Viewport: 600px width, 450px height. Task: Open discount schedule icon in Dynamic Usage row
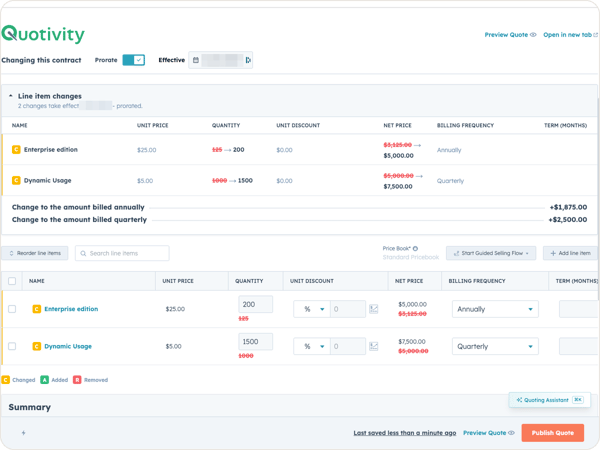tap(373, 346)
